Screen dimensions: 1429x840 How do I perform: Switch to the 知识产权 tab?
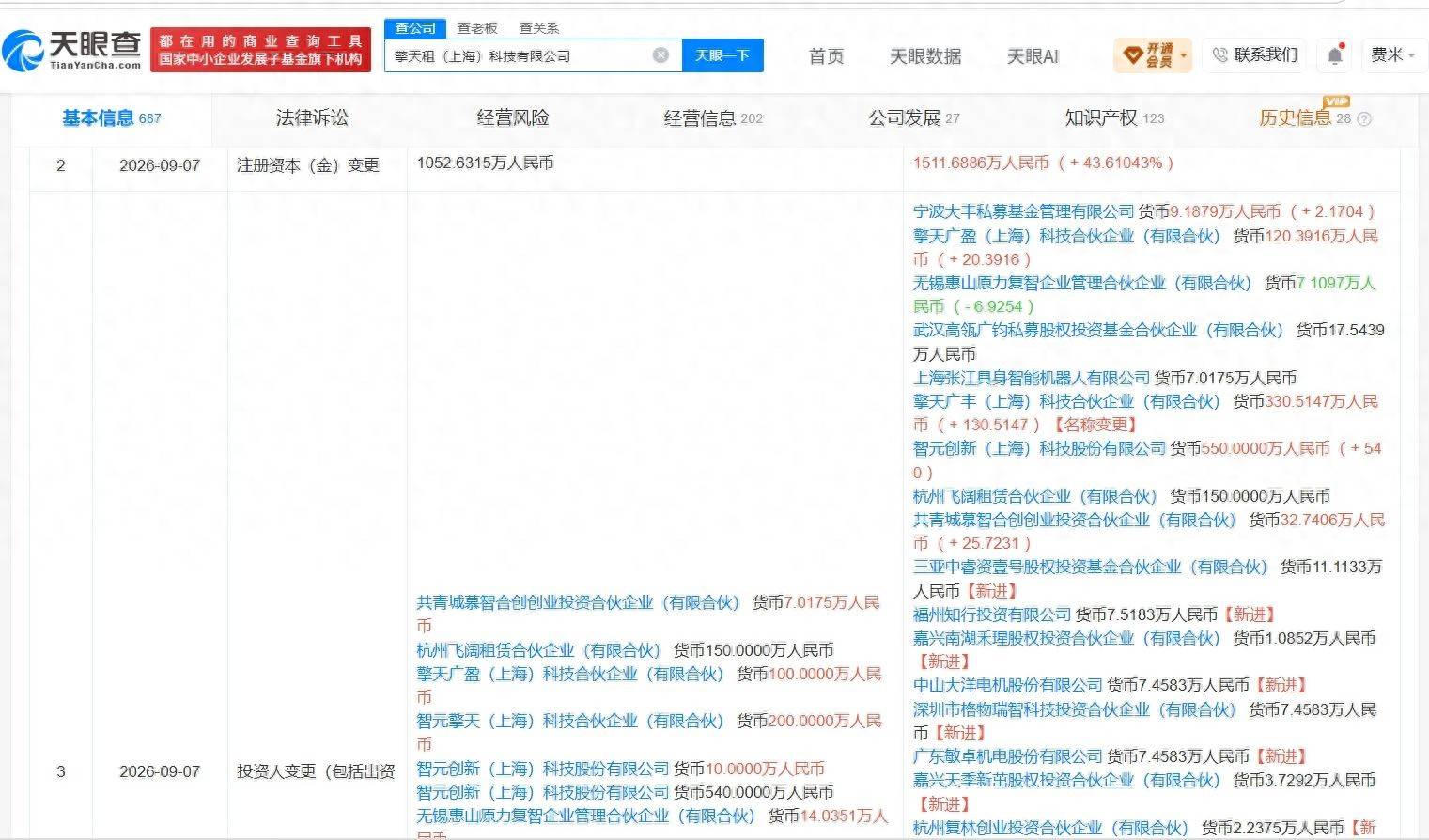(1114, 118)
